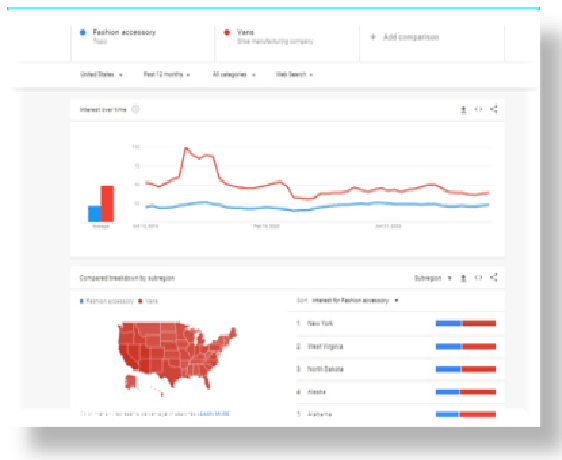Expand the All categories dropdown

click(x=234, y=75)
